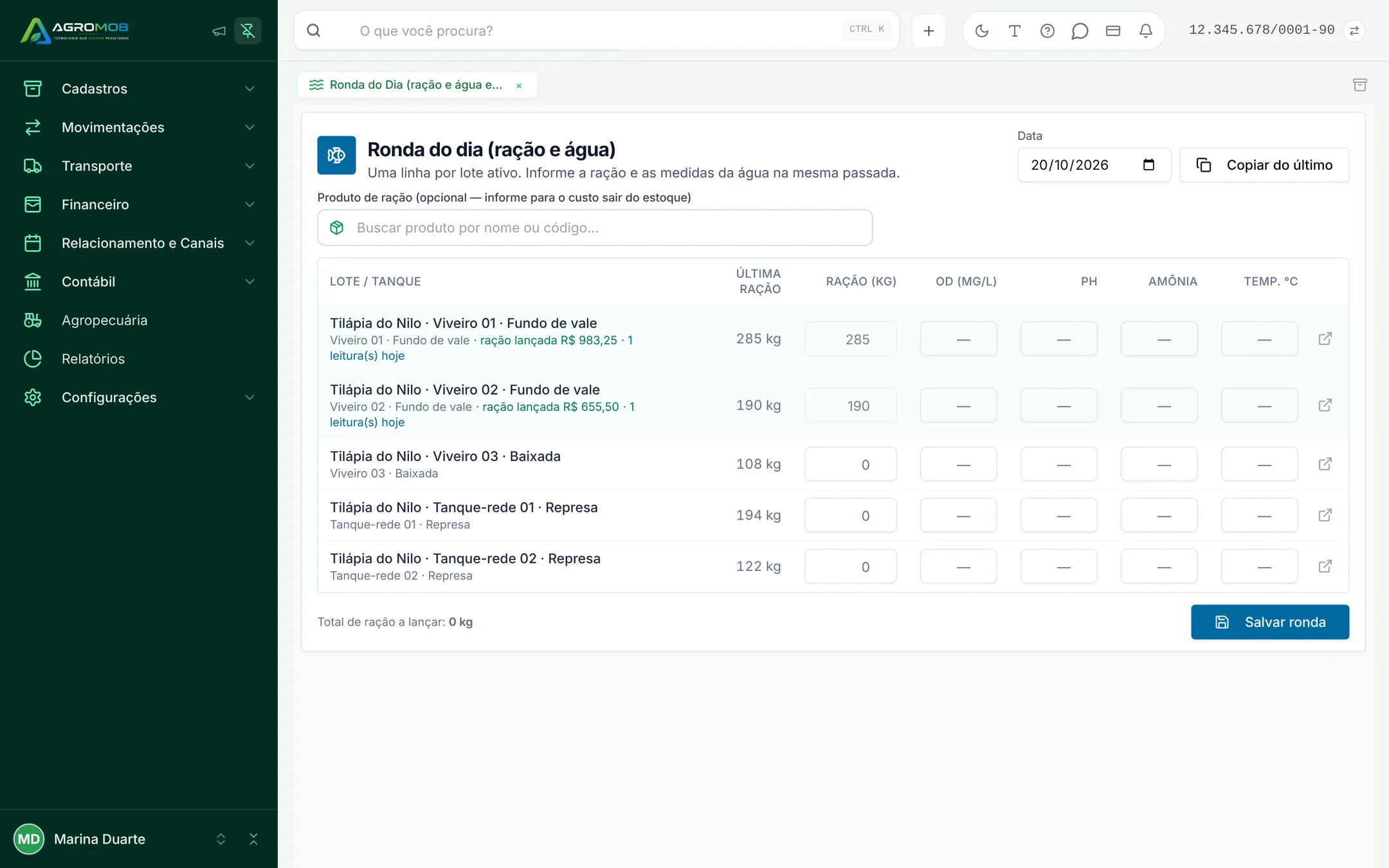This screenshot has width=1389, height=868.
Task: Open notifications bell icon
Action: click(x=1145, y=30)
